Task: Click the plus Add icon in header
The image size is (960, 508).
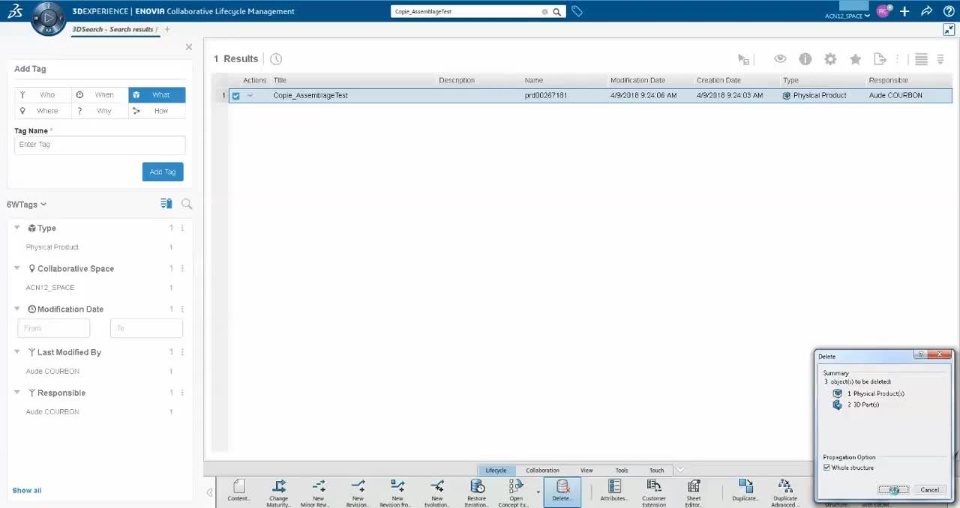Action: [904, 11]
